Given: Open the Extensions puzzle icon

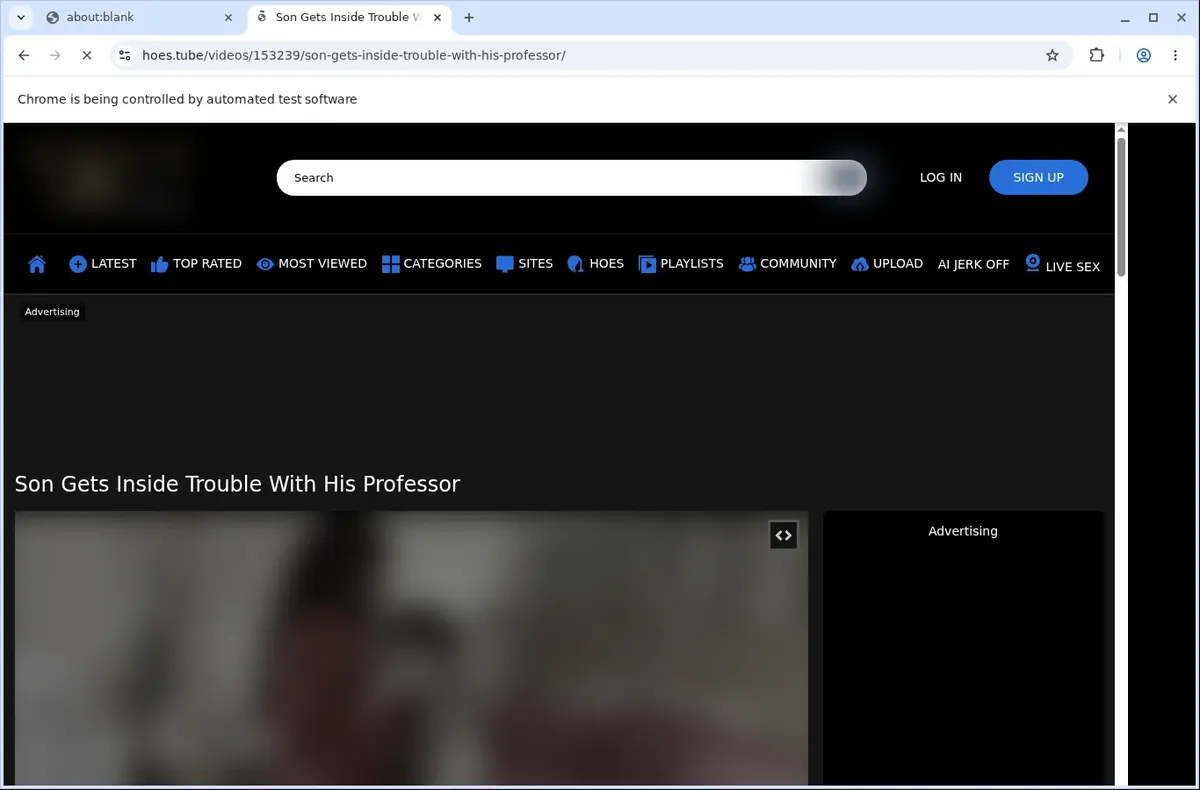Looking at the screenshot, I should click(x=1097, y=55).
